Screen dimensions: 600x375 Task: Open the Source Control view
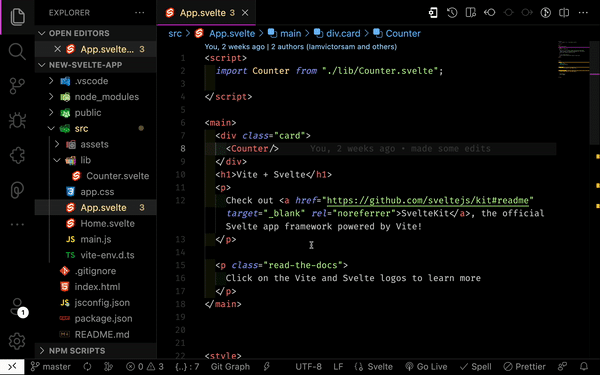point(17,86)
